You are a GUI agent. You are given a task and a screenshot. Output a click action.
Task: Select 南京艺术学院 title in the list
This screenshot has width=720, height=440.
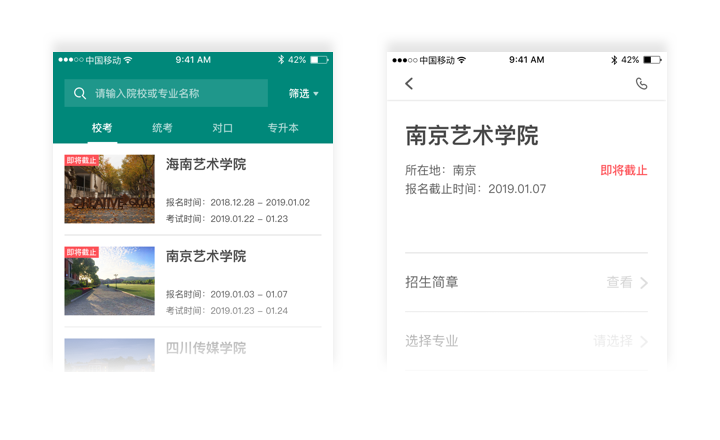[206, 256]
